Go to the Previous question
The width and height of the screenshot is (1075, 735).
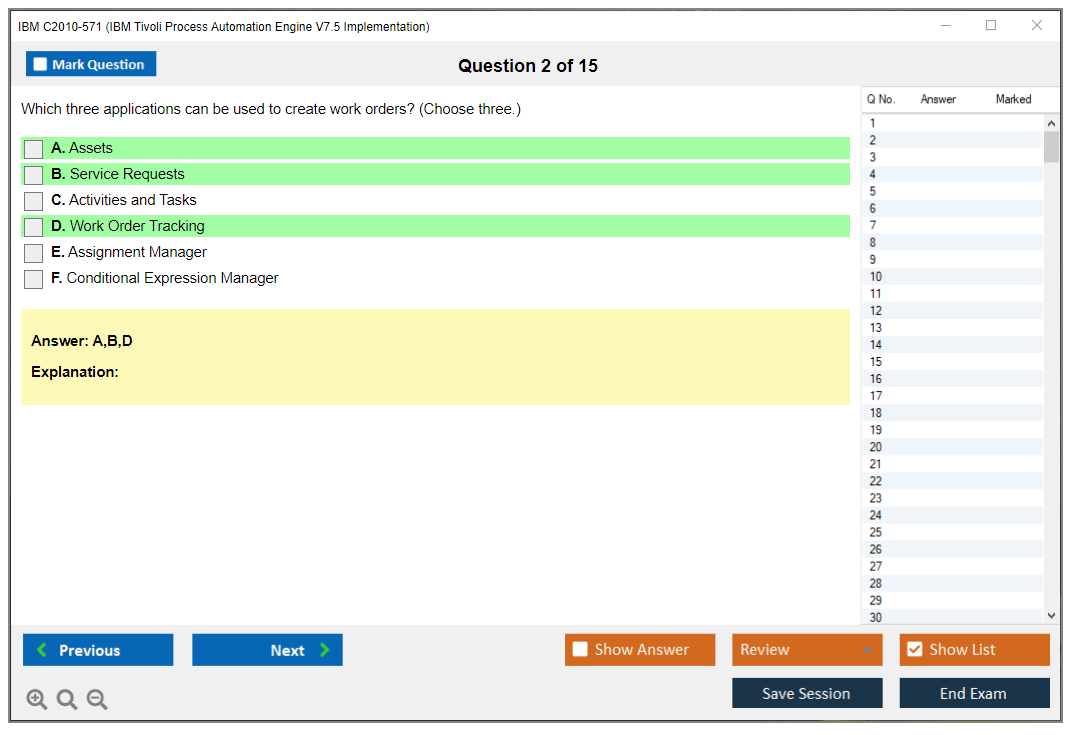[x=98, y=650]
